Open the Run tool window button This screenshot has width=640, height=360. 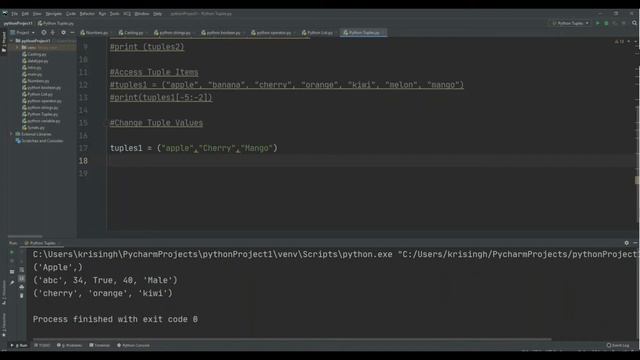coord(19,345)
